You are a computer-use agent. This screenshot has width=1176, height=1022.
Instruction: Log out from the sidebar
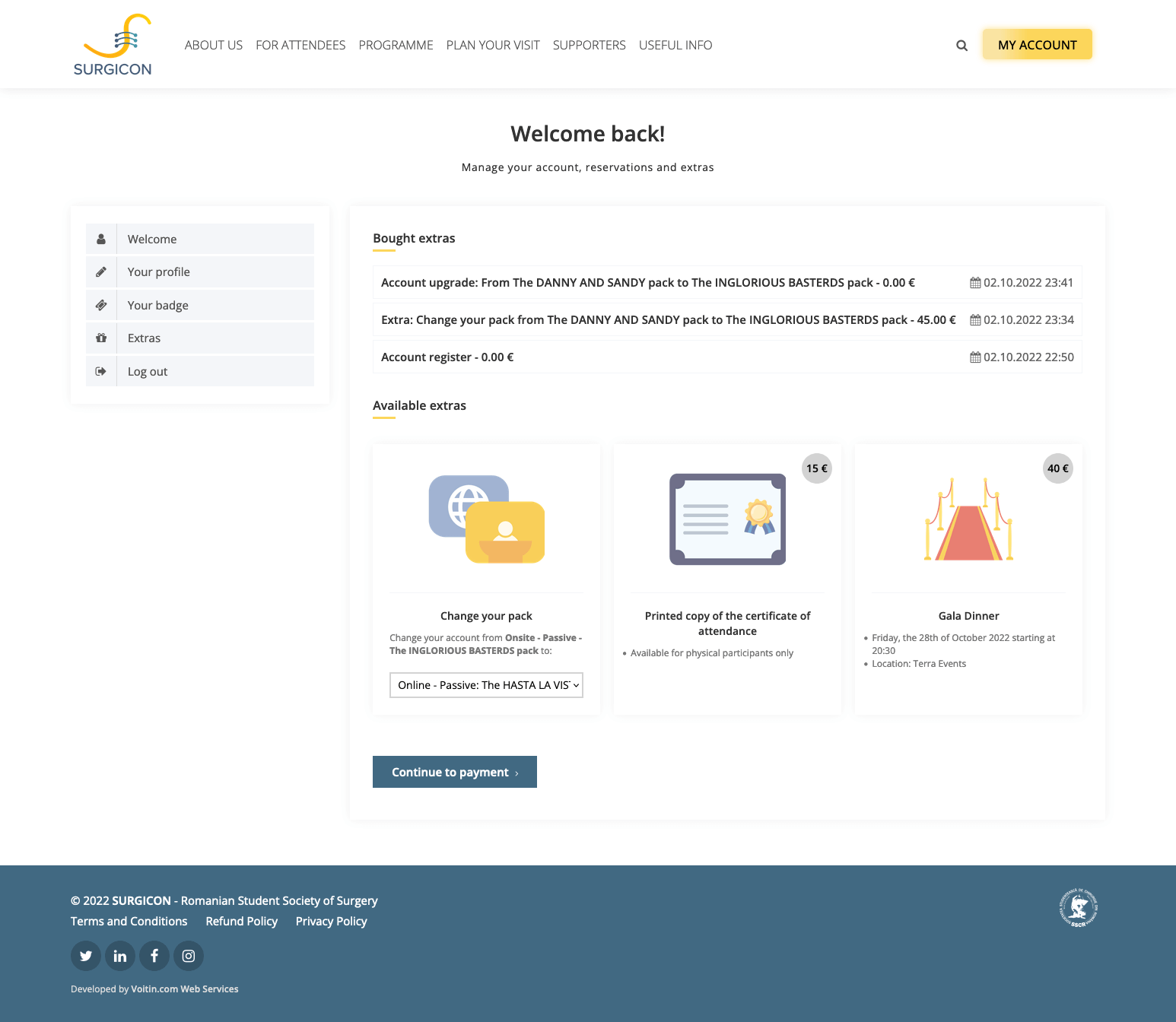(x=148, y=372)
